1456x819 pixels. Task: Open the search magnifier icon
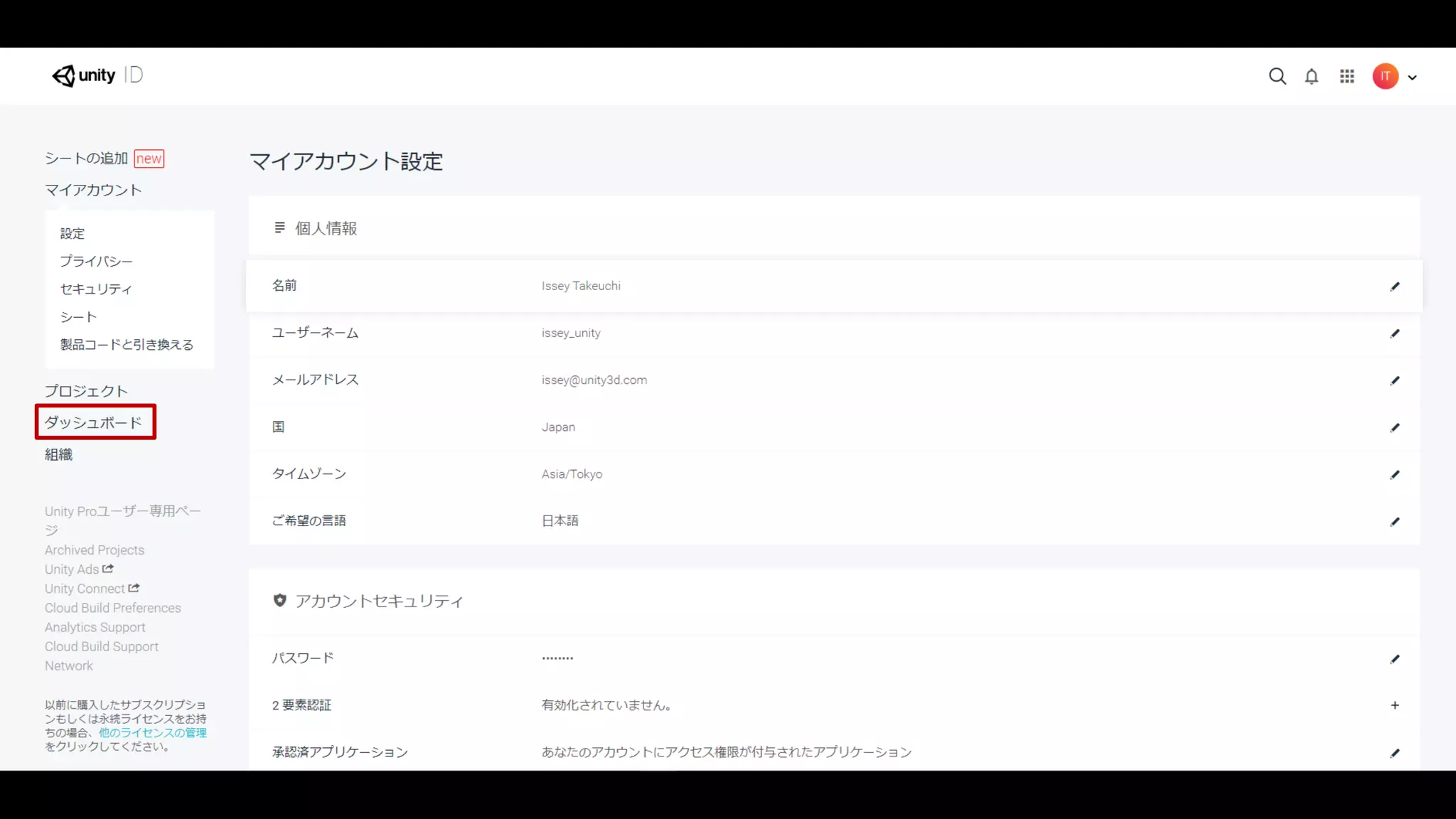click(x=1277, y=76)
